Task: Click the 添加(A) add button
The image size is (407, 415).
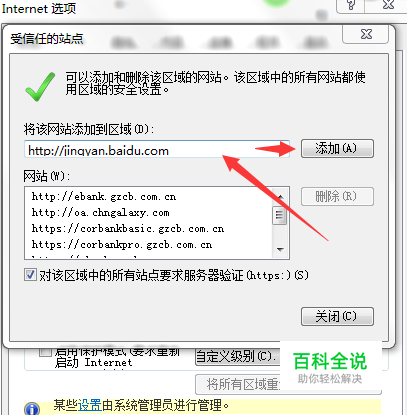Action: 337,148
